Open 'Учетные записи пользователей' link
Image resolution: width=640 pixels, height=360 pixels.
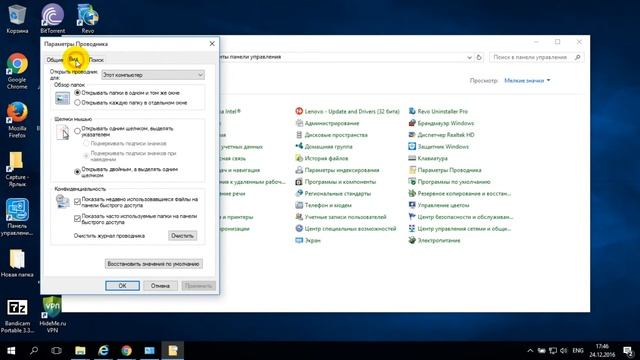[x=341, y=217]
